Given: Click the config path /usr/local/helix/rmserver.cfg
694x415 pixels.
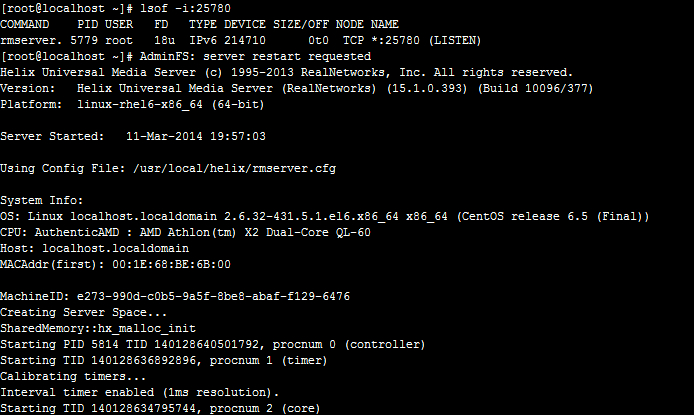Looking at the screenshot, I should [235, 169].
